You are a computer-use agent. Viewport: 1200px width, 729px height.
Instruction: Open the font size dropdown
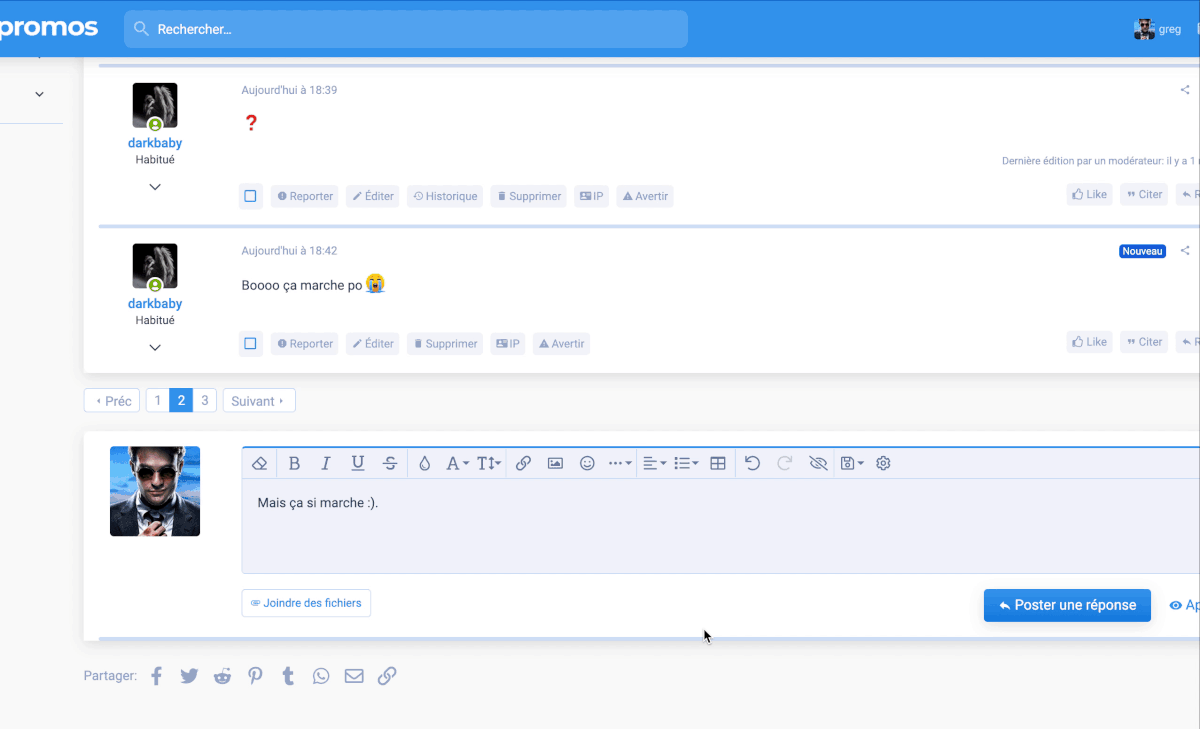point(489,463)
